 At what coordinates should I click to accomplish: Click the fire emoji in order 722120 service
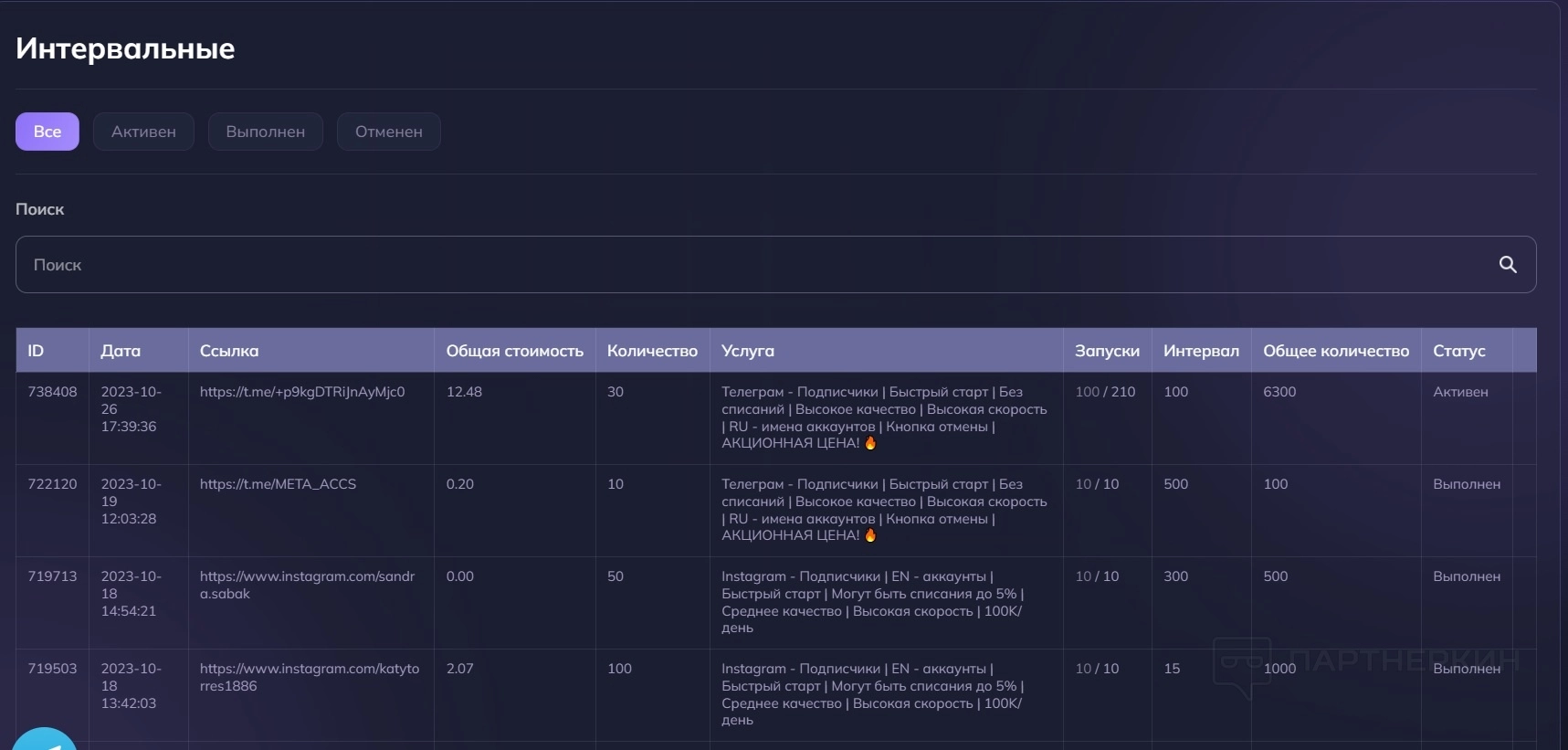(870, 535)
